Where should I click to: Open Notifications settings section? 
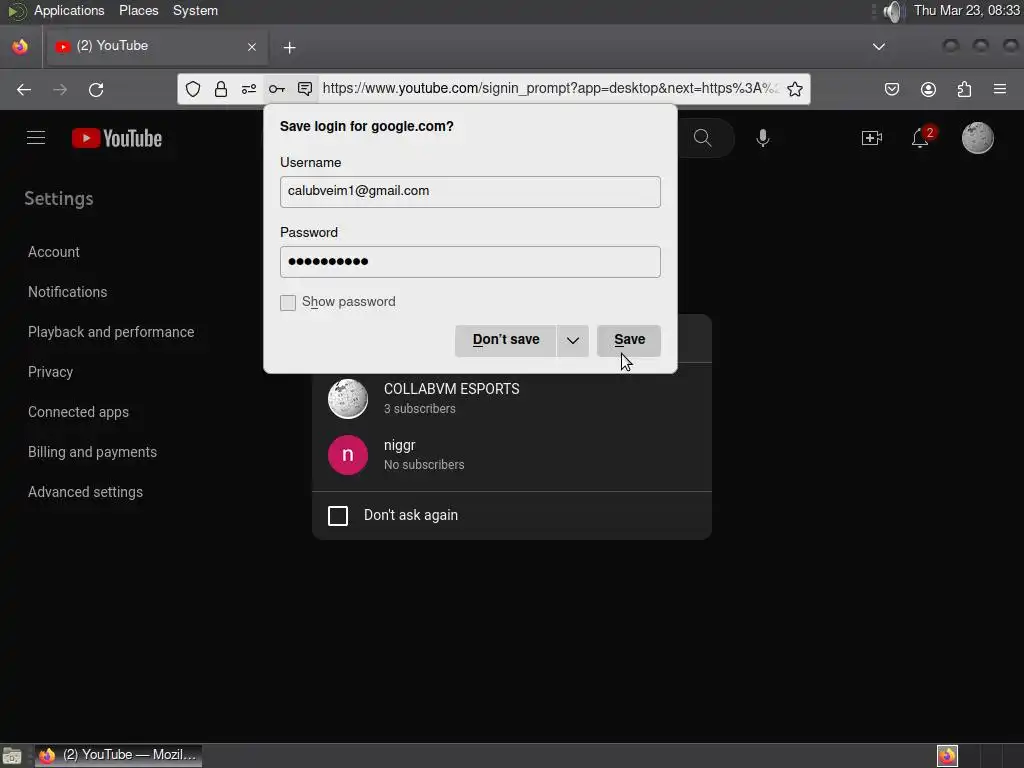pos(67,292)
